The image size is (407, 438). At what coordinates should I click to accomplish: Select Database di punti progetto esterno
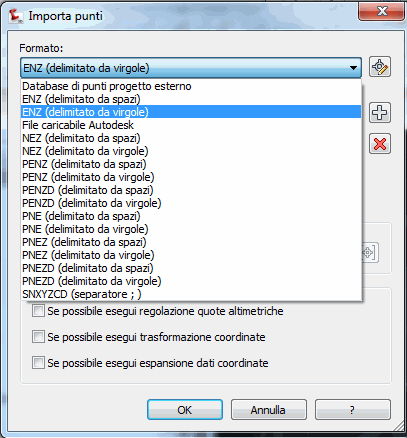pos(191,86)
